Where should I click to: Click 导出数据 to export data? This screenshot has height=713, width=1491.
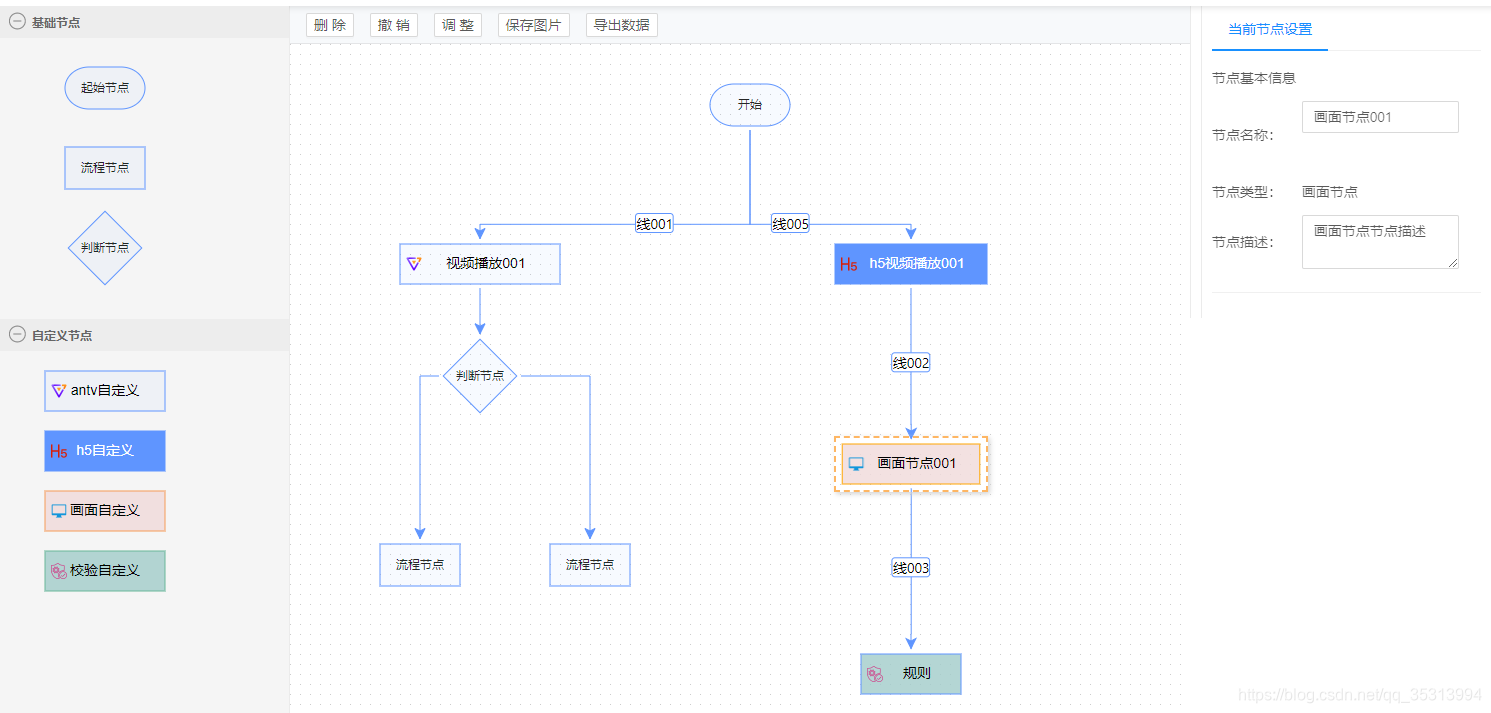(621, 24)
